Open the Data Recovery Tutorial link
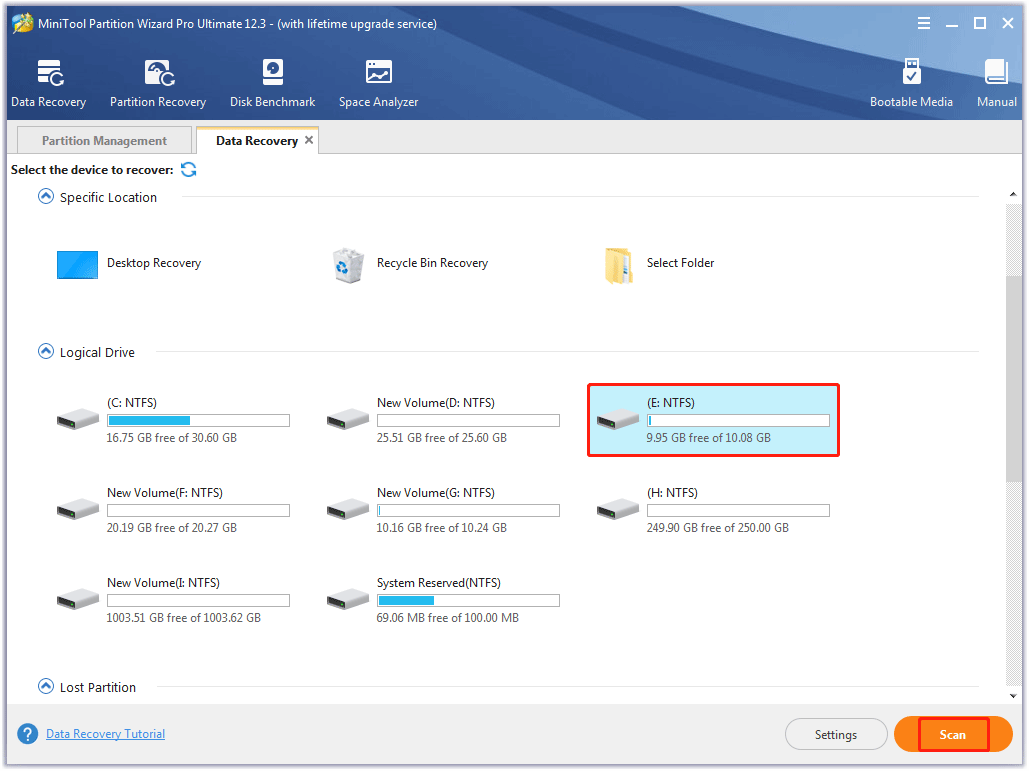1029x771 pixels. pyautogui.click(x=105, y=734)
